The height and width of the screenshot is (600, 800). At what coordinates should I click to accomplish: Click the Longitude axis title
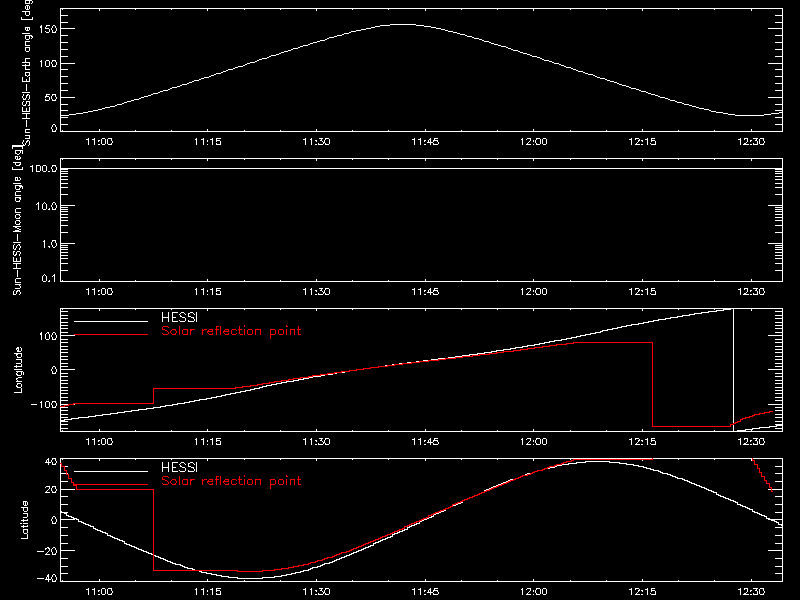(18, 370)
